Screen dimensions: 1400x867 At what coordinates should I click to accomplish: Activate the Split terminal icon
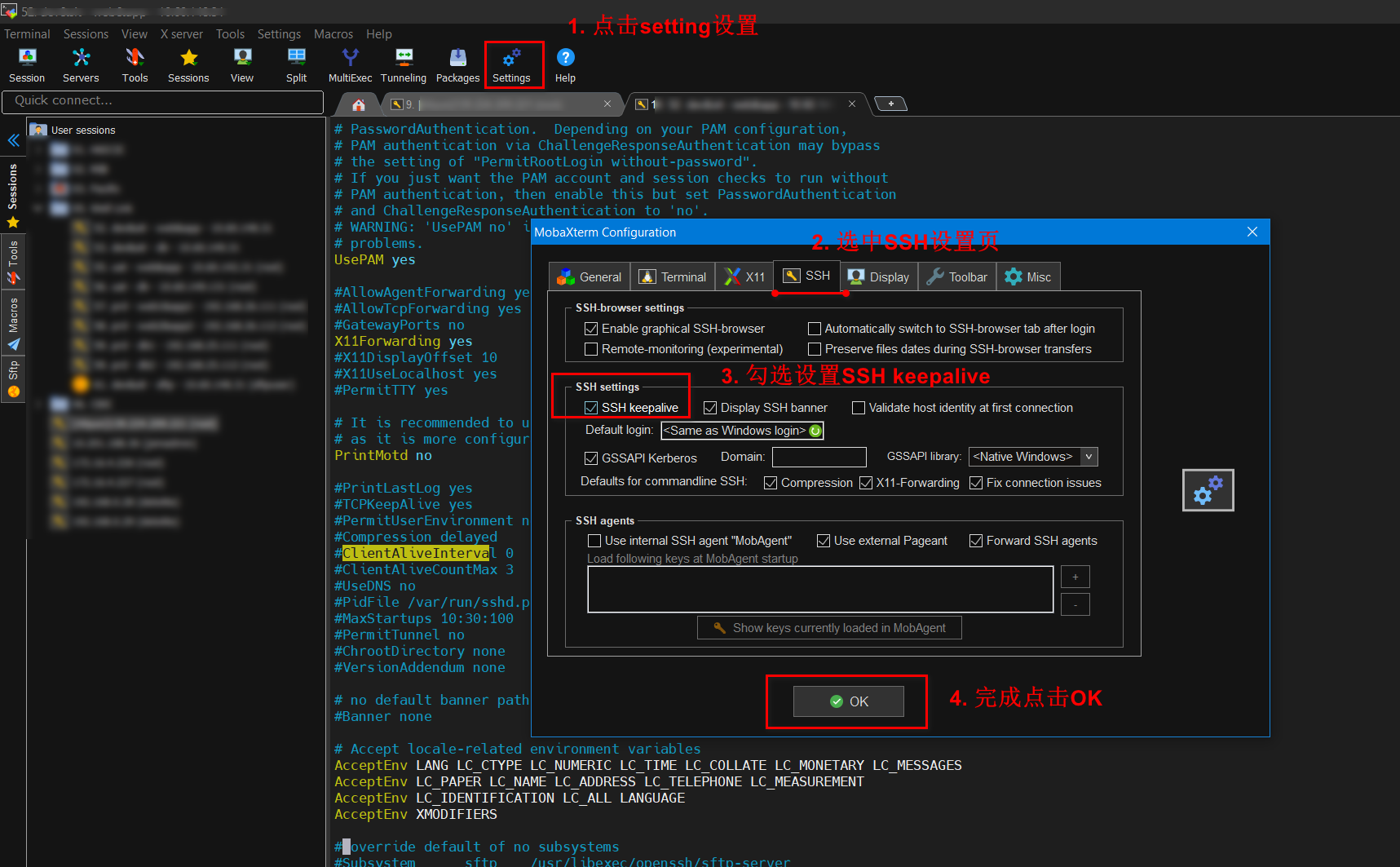click(296, 65)
